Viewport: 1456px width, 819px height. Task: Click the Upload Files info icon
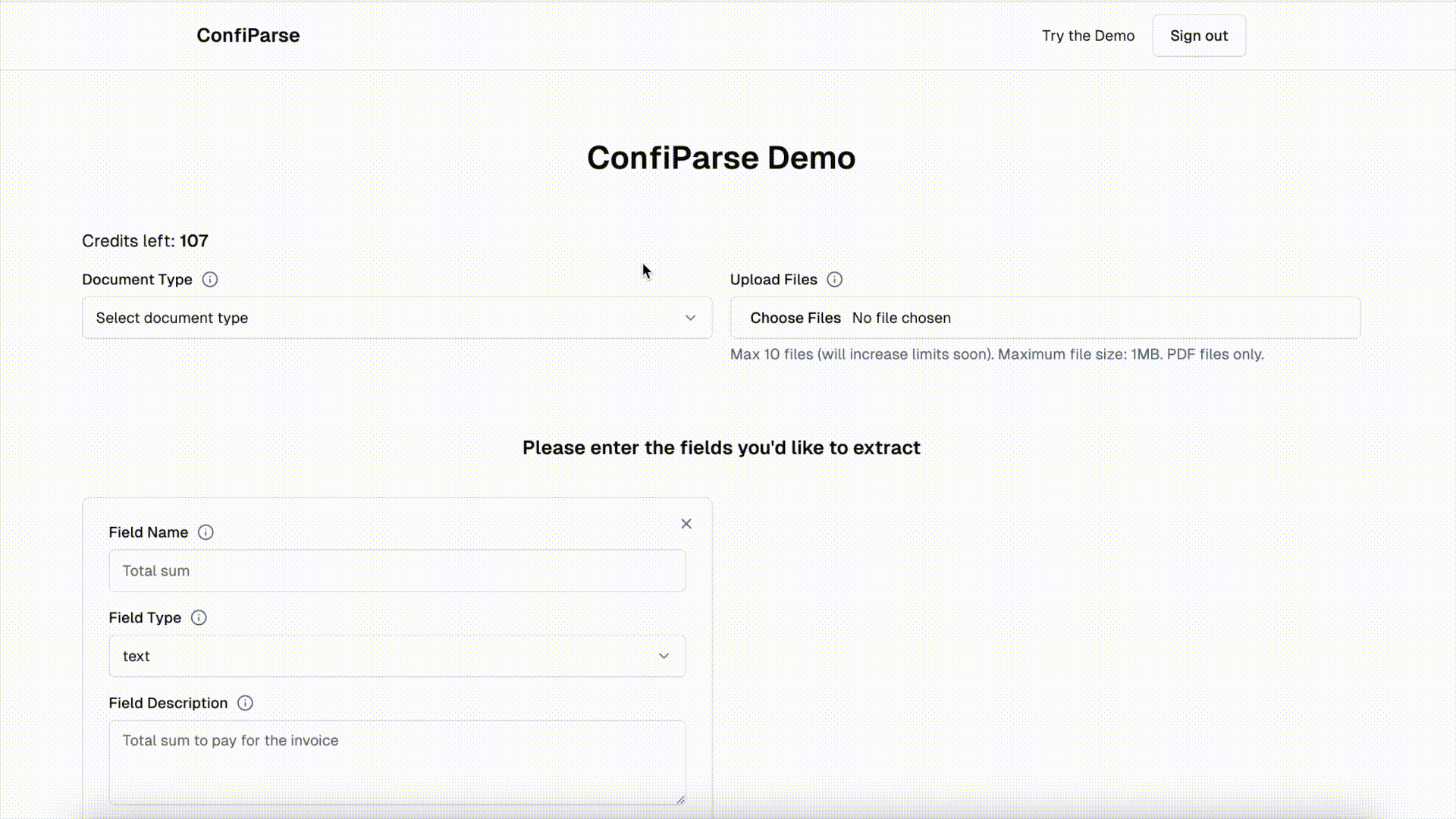[834, 280]
